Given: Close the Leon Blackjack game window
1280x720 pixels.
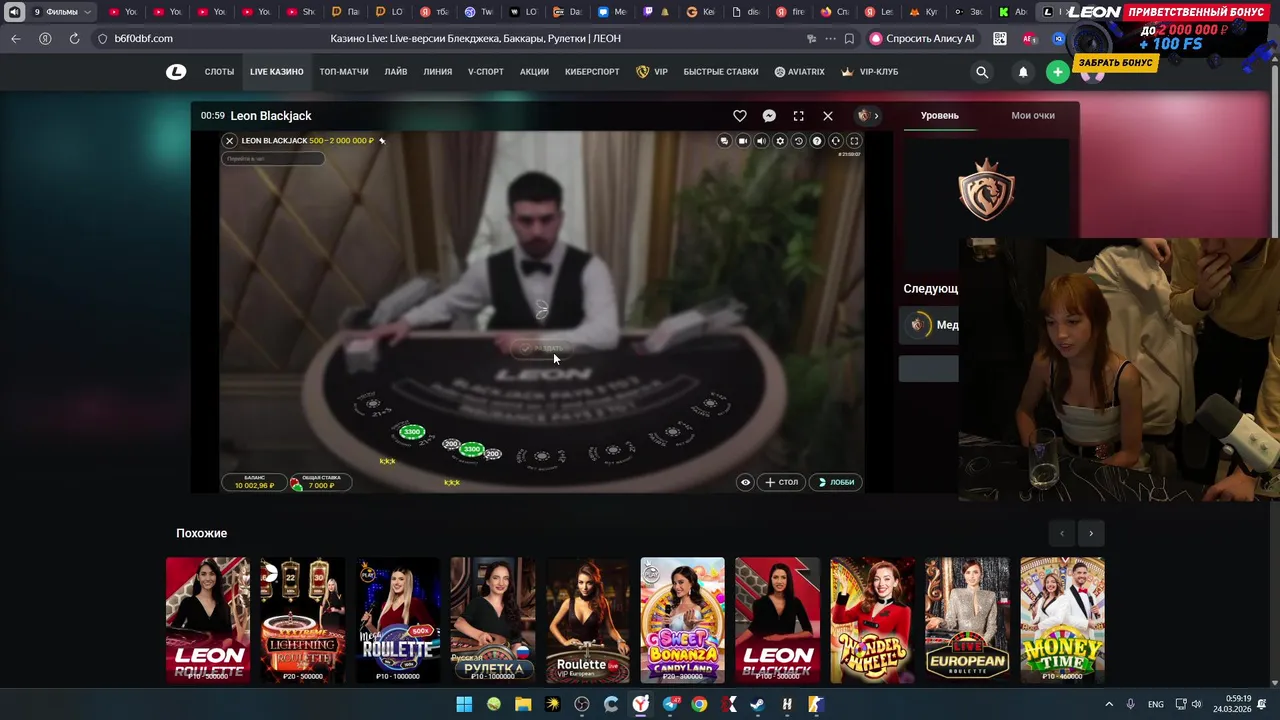Looking at the screenshot, I should click(828, 116).
